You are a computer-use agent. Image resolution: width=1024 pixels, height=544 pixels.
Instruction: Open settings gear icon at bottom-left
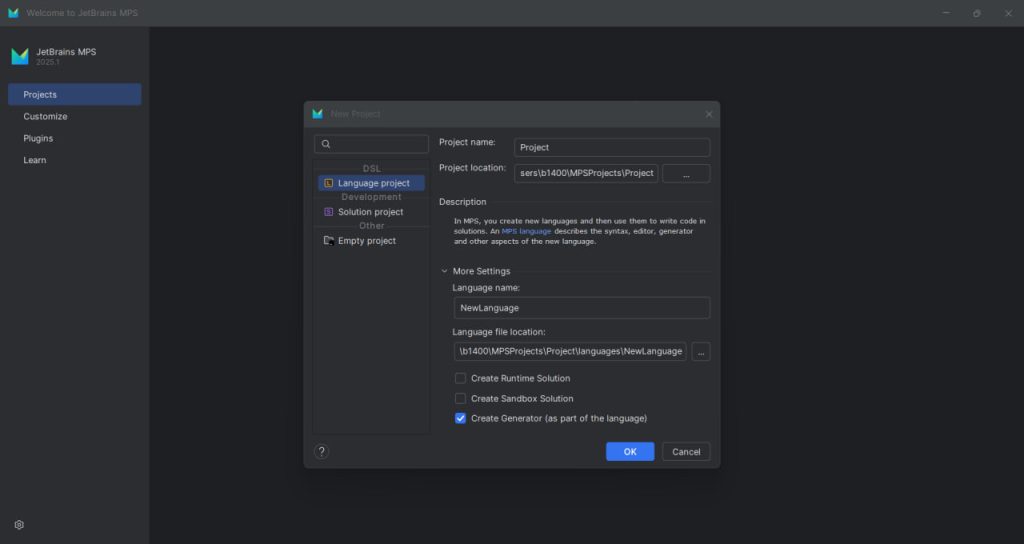19,524
